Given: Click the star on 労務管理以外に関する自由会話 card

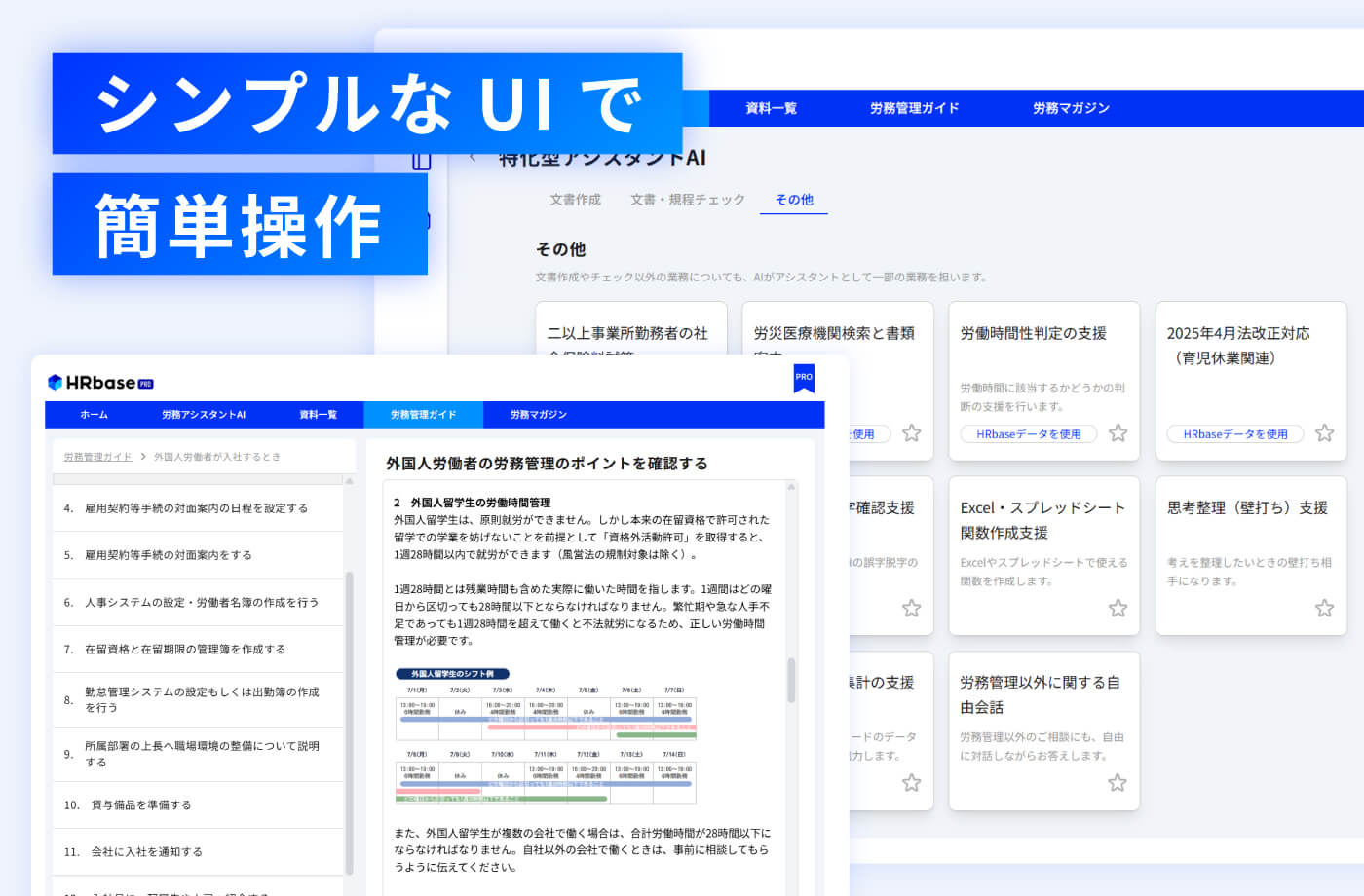Looking at the screenshot, I should (1118, 783).
